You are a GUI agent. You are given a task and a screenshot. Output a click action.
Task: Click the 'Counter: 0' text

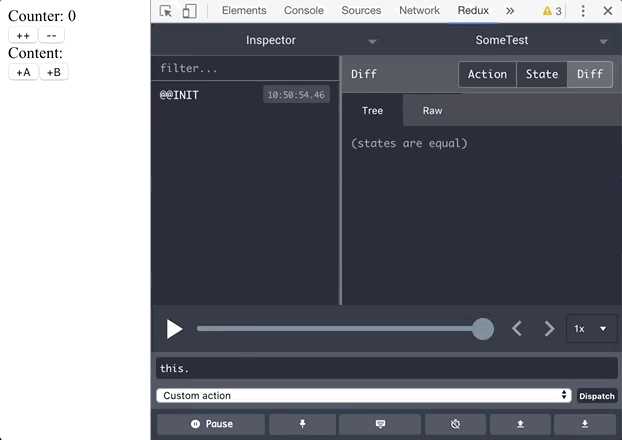(x=42, y=16)
